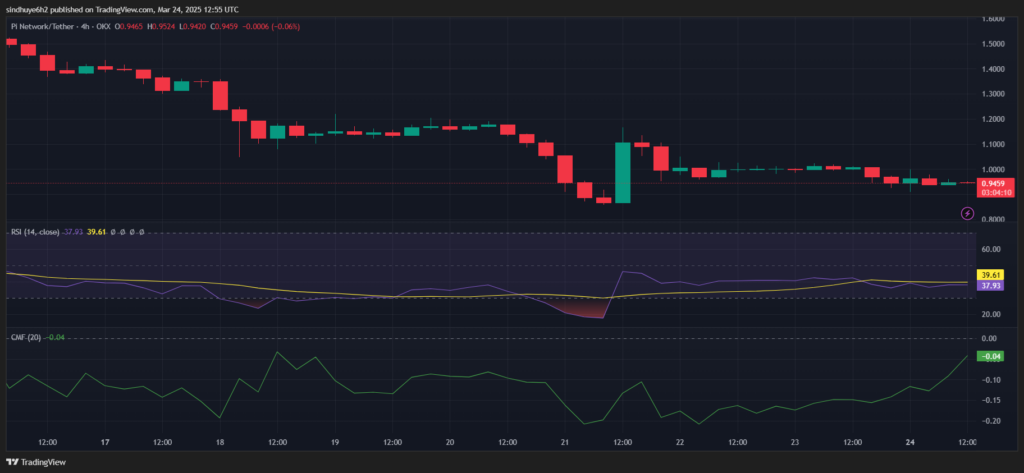The height and width of the screenshot is (473, 1024).
Task: Click the RSI (14, close) indicator label
Action: click(34, 232)
